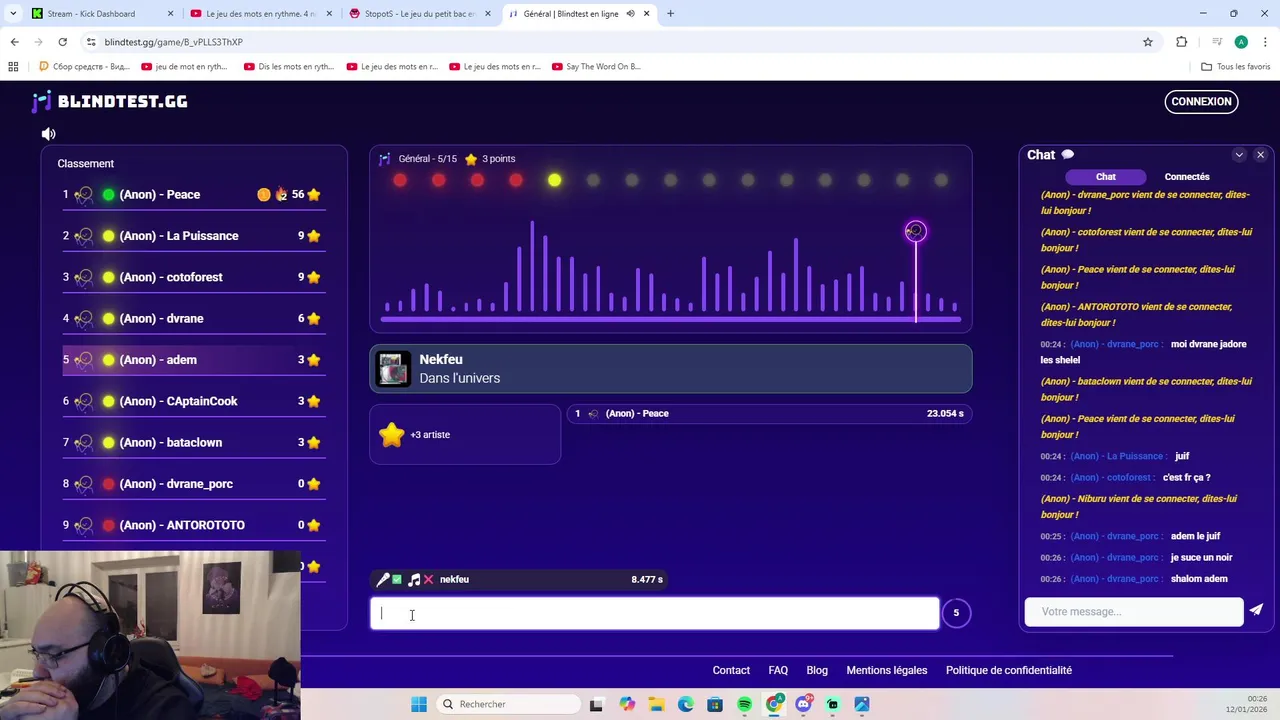Reload the current page
The image size is (1280, 720).
[x=62, y=42]
